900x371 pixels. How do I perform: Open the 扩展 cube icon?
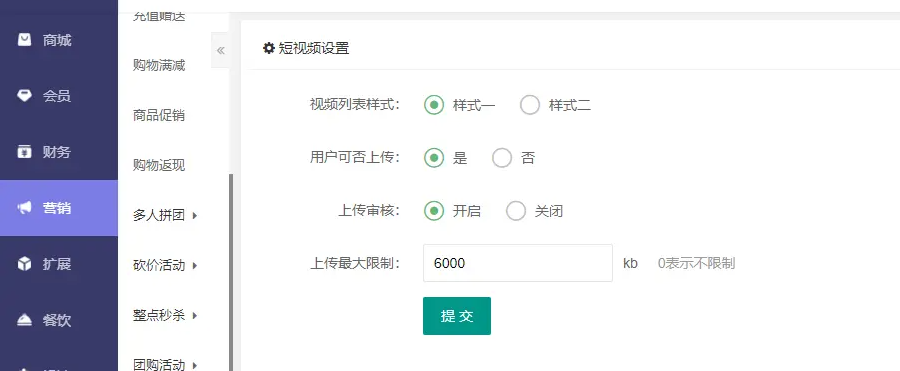click(24, 264)
